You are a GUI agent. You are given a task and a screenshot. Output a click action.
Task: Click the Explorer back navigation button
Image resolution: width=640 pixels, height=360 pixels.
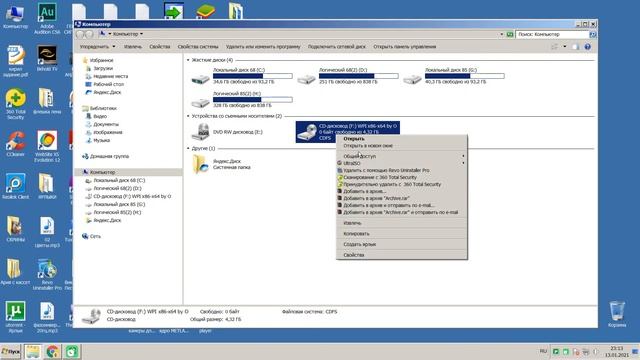tap(80, 34)
